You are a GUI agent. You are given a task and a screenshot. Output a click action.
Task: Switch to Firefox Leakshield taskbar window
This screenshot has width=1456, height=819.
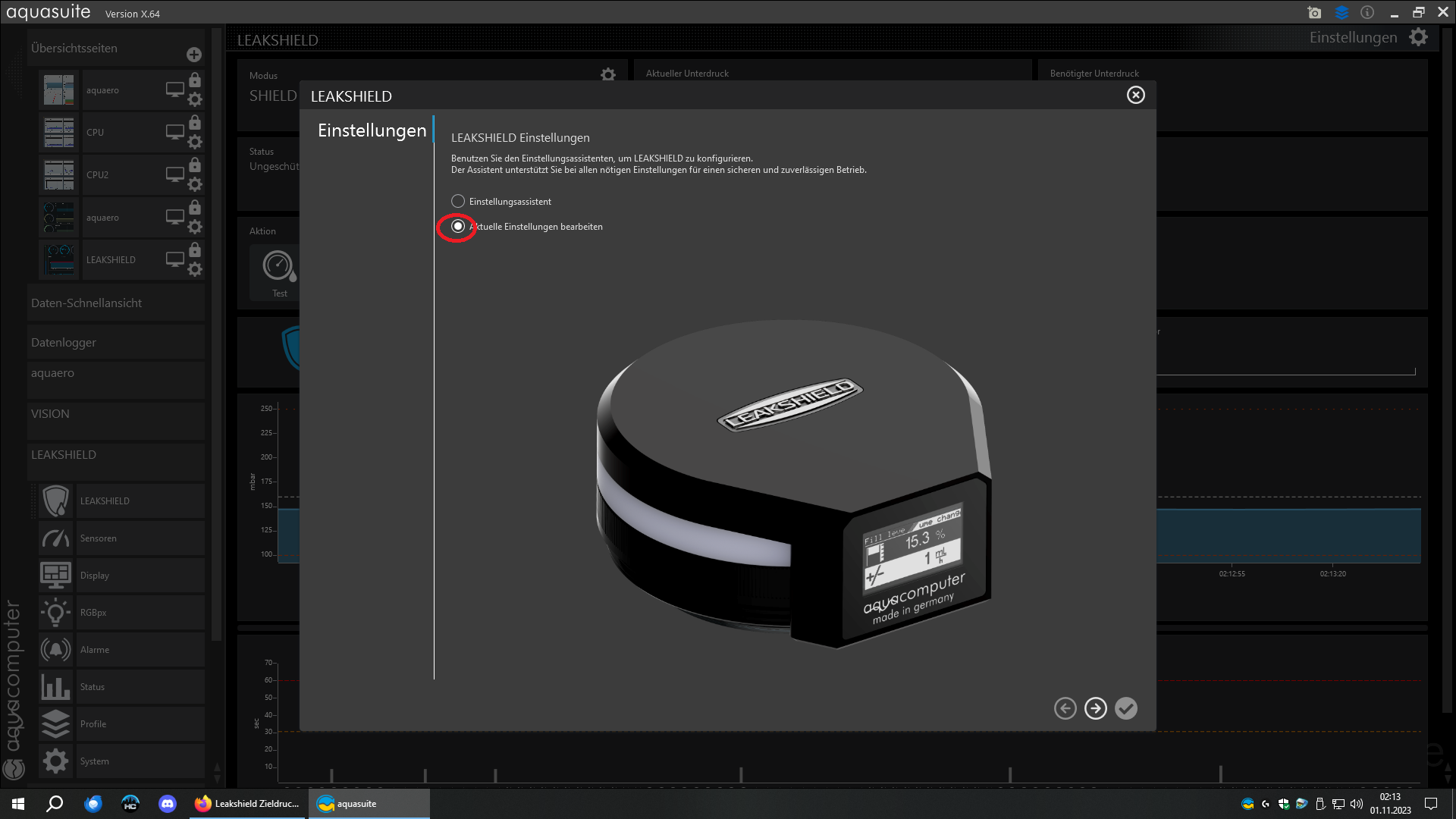[x=247, y=804]
